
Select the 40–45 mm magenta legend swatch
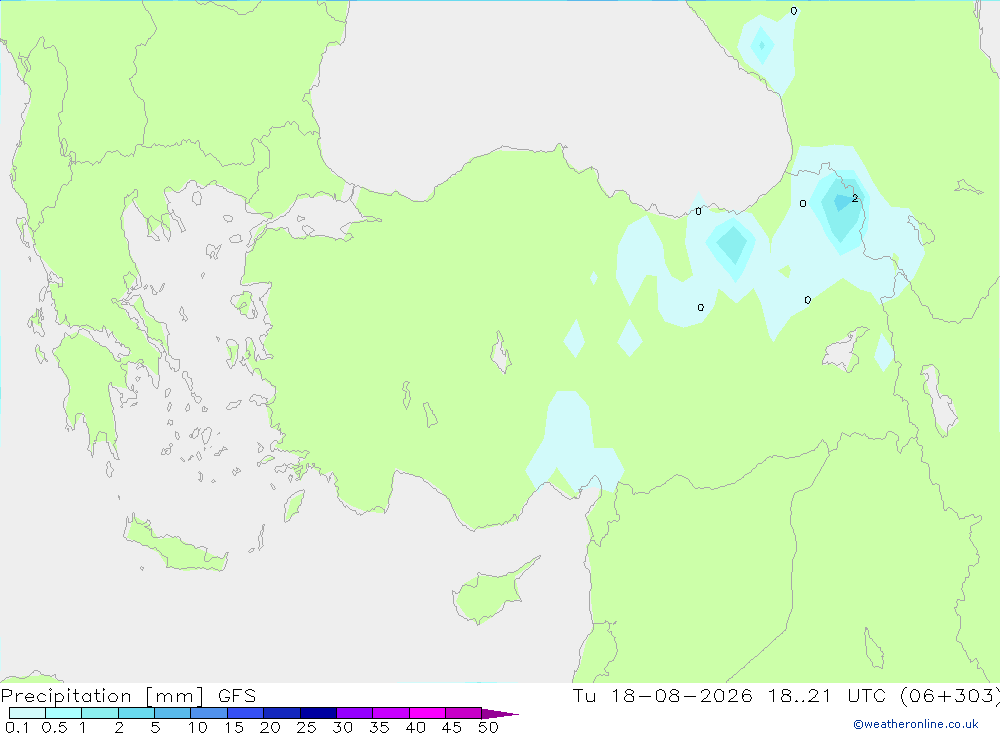[x=427, y=713]
